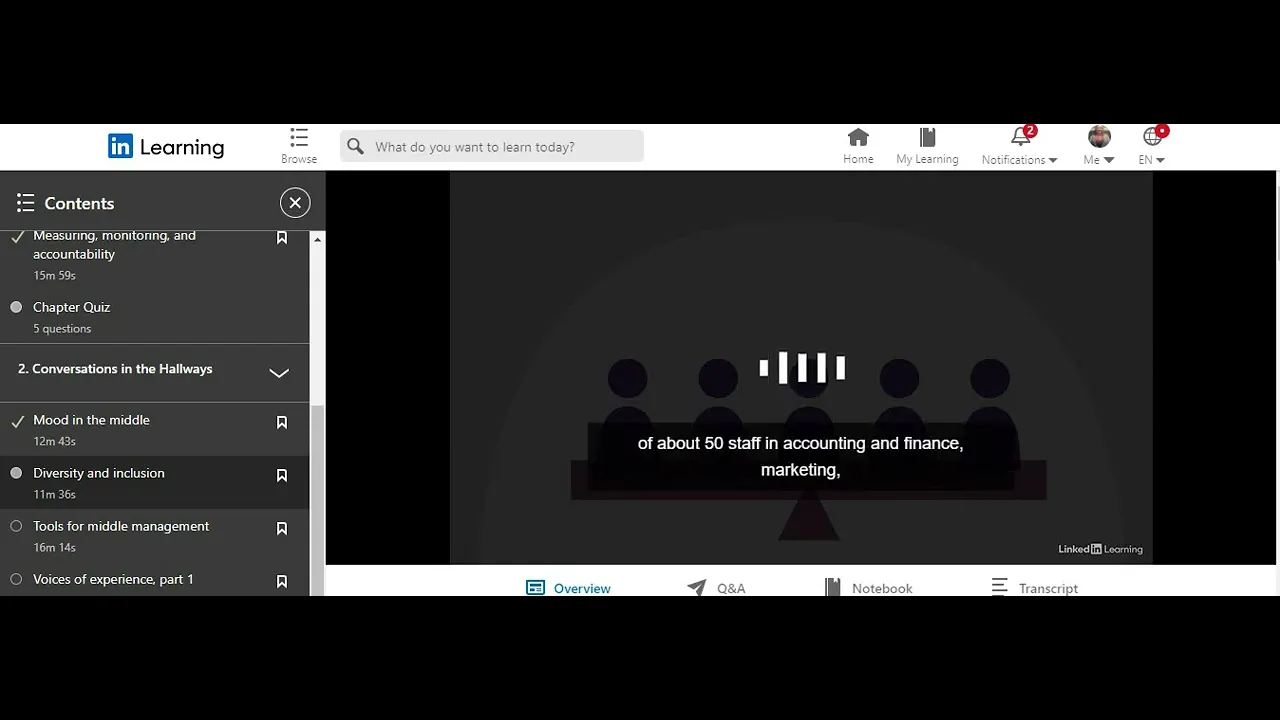Open the Notifications bell icon
This screenshot has height=720, width=1280.
[1020, 137]
